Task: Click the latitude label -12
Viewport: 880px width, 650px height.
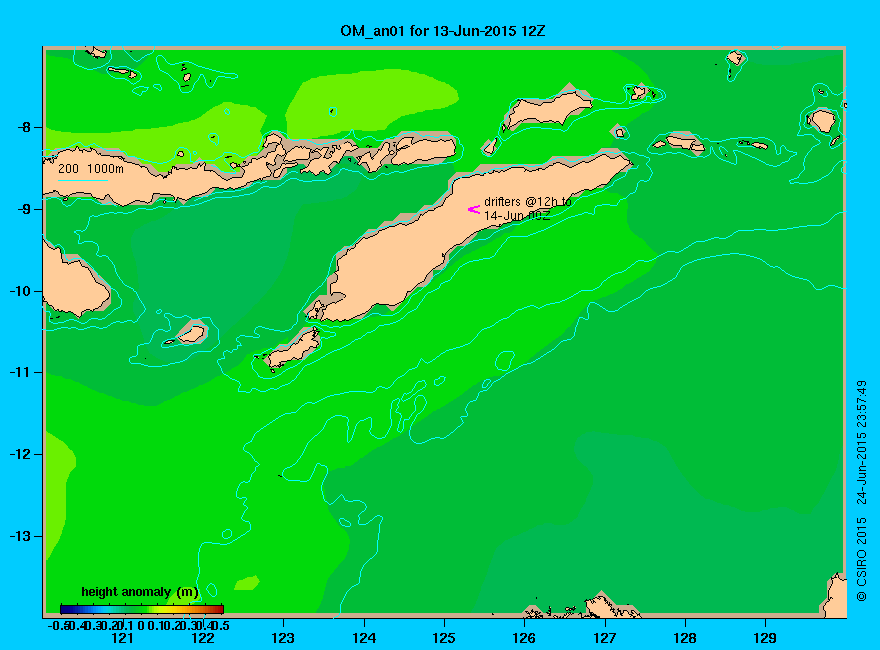Action: point(19,454)
